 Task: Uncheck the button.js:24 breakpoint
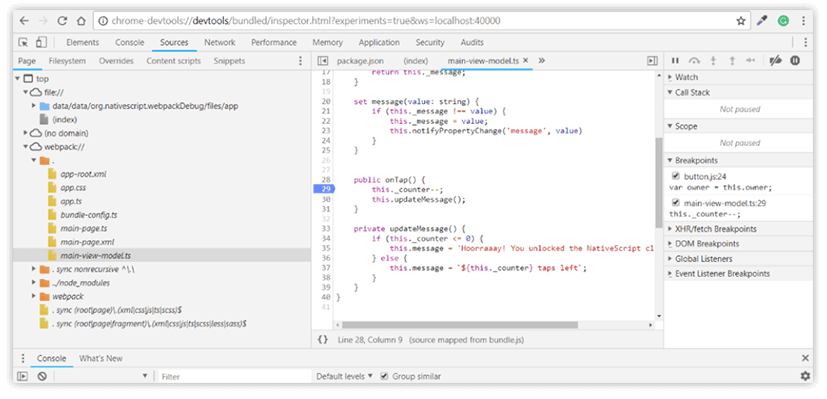pyautogui.click(x=676, y=176)
